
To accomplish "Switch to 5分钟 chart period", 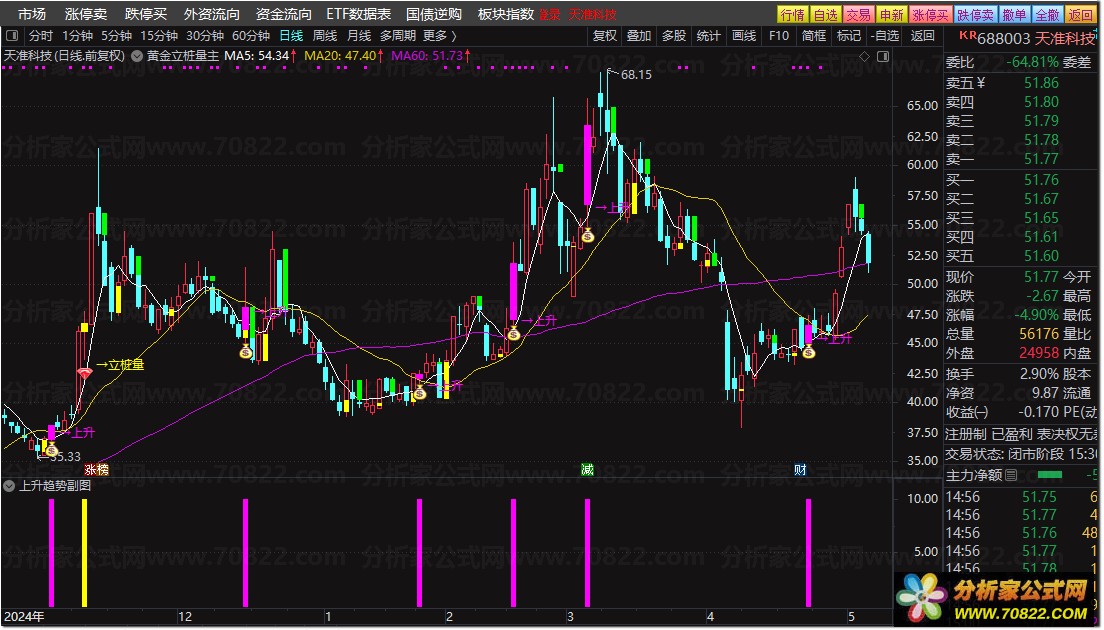I will coord(116,35).
